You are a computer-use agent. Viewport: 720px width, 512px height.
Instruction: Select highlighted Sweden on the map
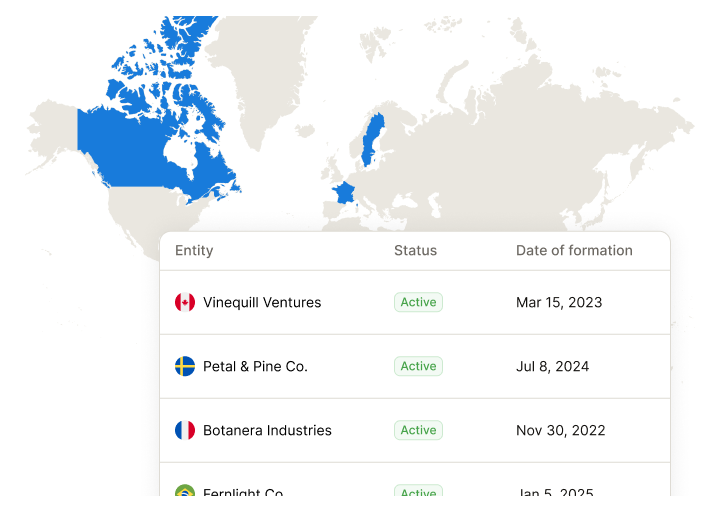point(371,140)
